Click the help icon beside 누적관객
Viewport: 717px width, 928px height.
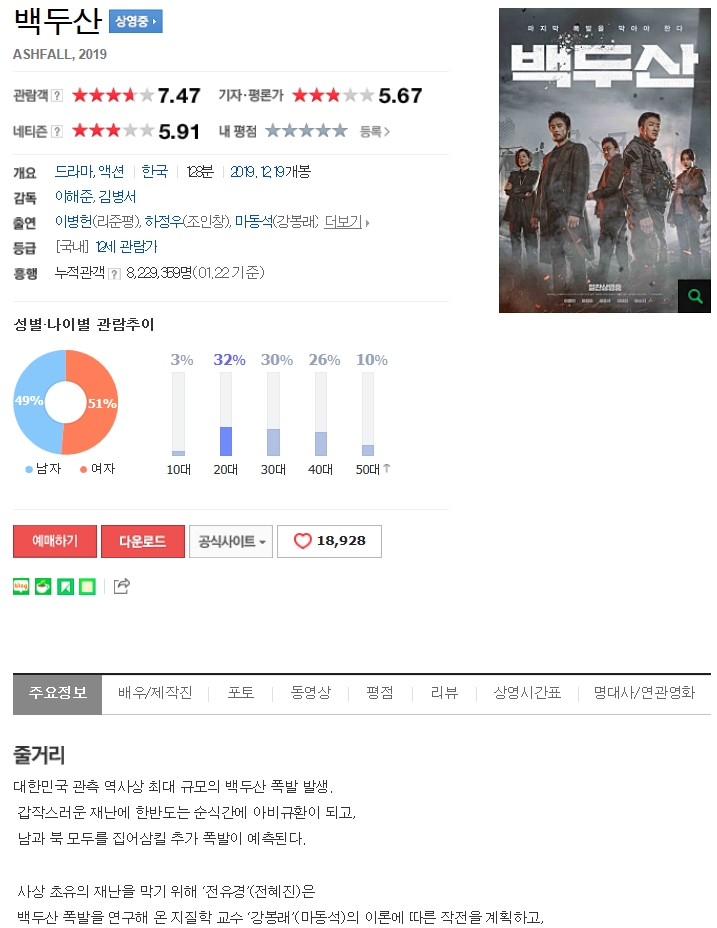click(x=115, y=273)
